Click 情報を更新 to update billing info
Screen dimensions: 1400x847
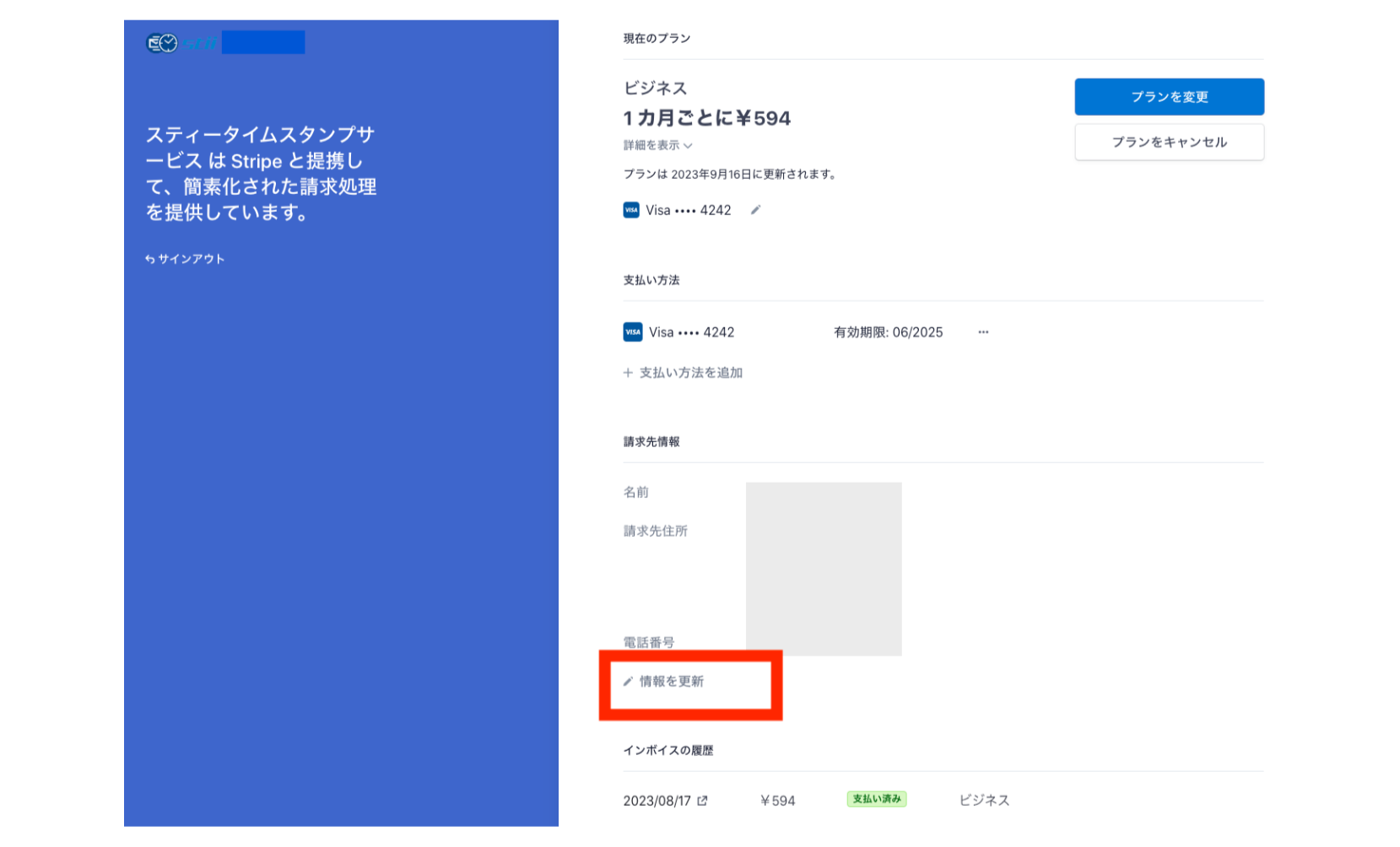(671, 682)
